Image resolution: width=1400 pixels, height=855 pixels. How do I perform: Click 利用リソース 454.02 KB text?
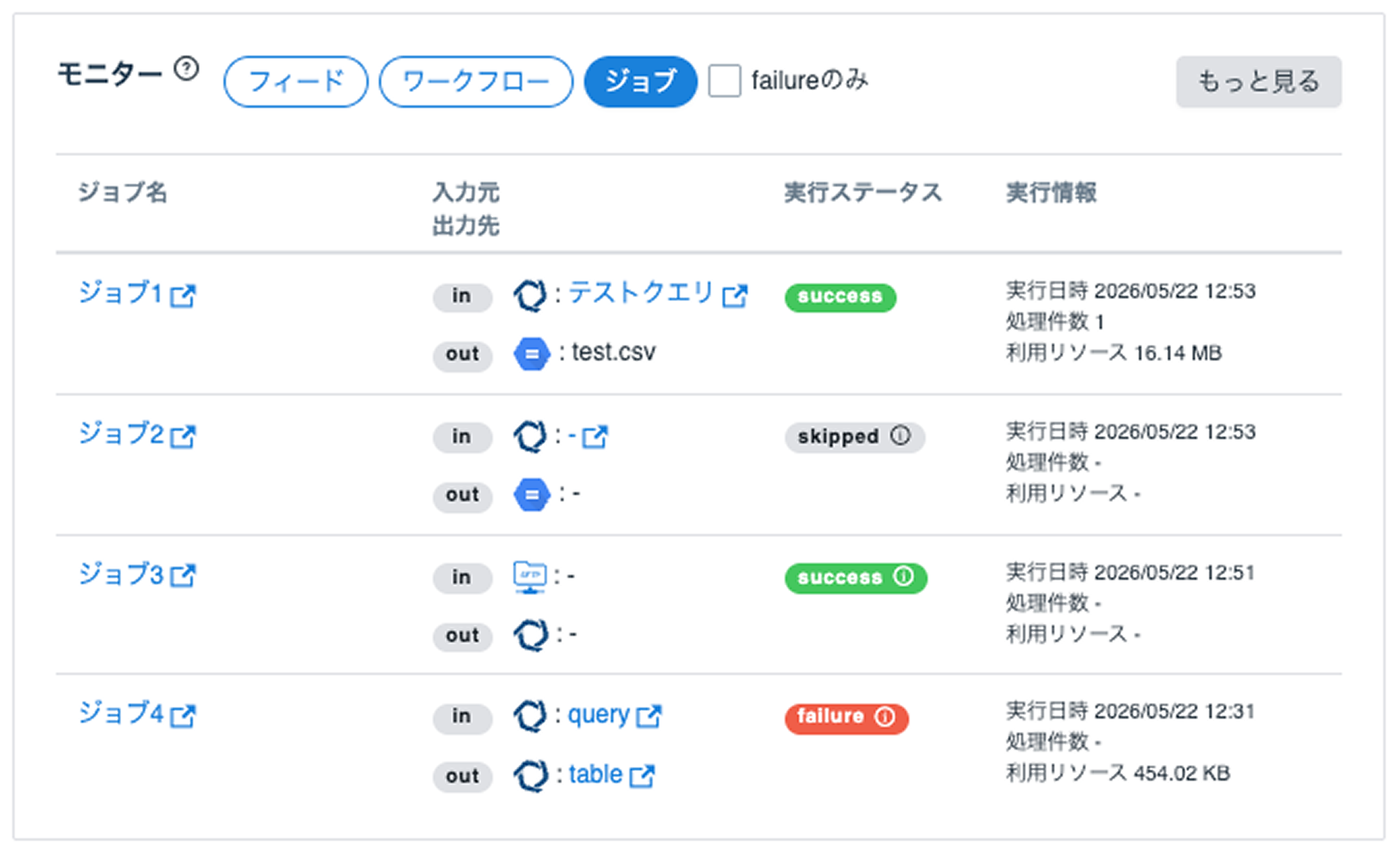[1118, 773]
